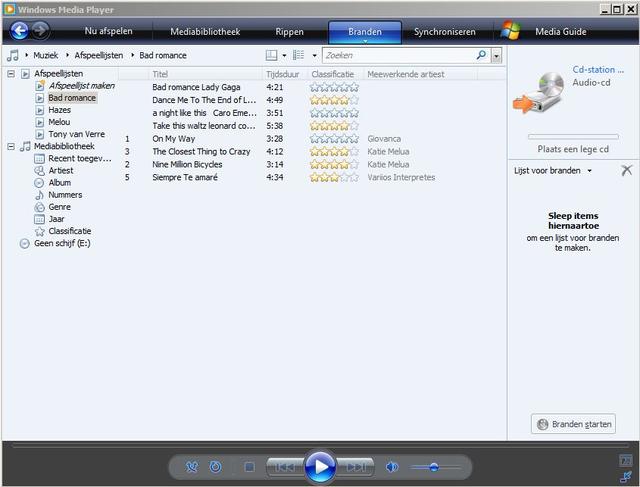Adjust the volume slider
Screen dimensions: 640x487
tap(434, 467)
